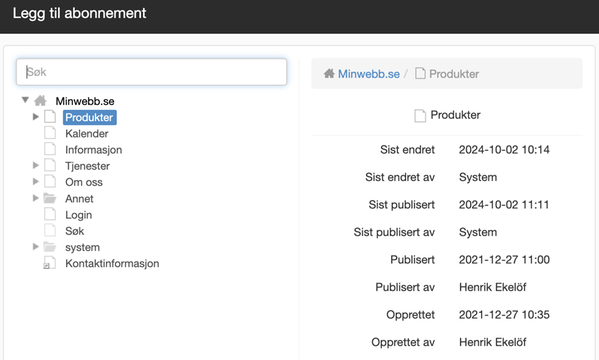Select the system folder in the tree
Image resolution: width=599 pixels, height=360 pixels.
(83, 247)
